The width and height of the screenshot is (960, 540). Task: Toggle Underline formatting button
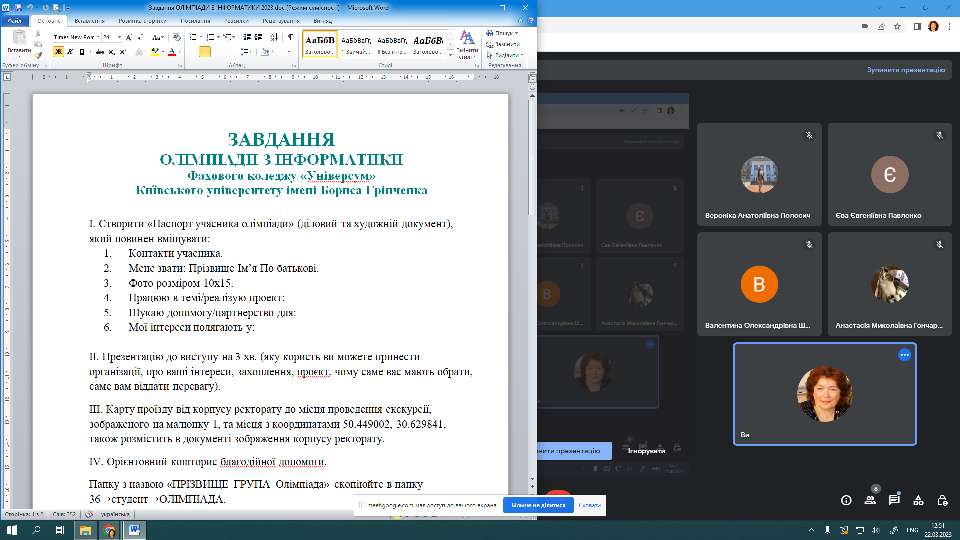pyautogui.click(x=82, y=52)
